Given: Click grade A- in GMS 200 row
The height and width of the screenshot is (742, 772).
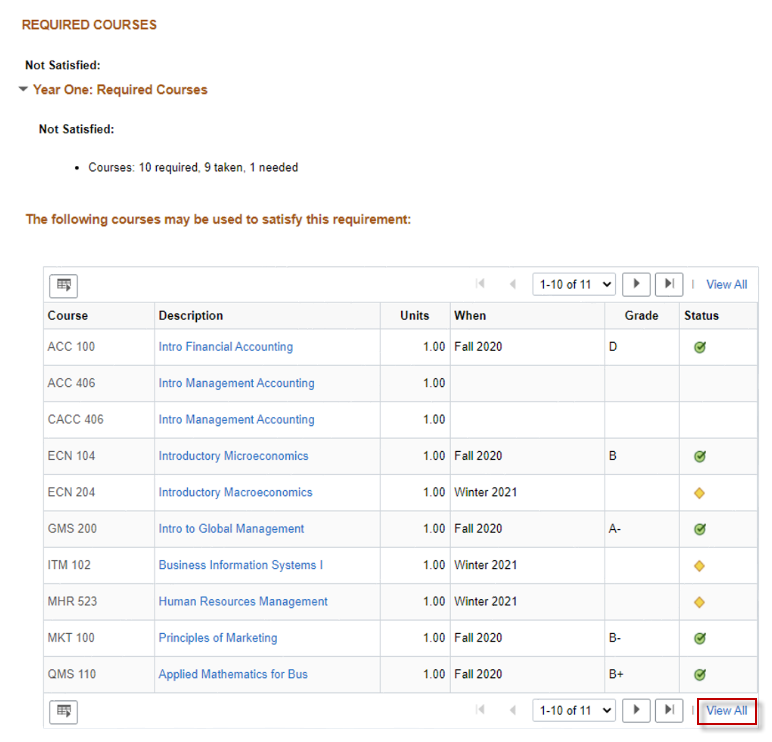Looking at the screenshot, I should (614, 529).
